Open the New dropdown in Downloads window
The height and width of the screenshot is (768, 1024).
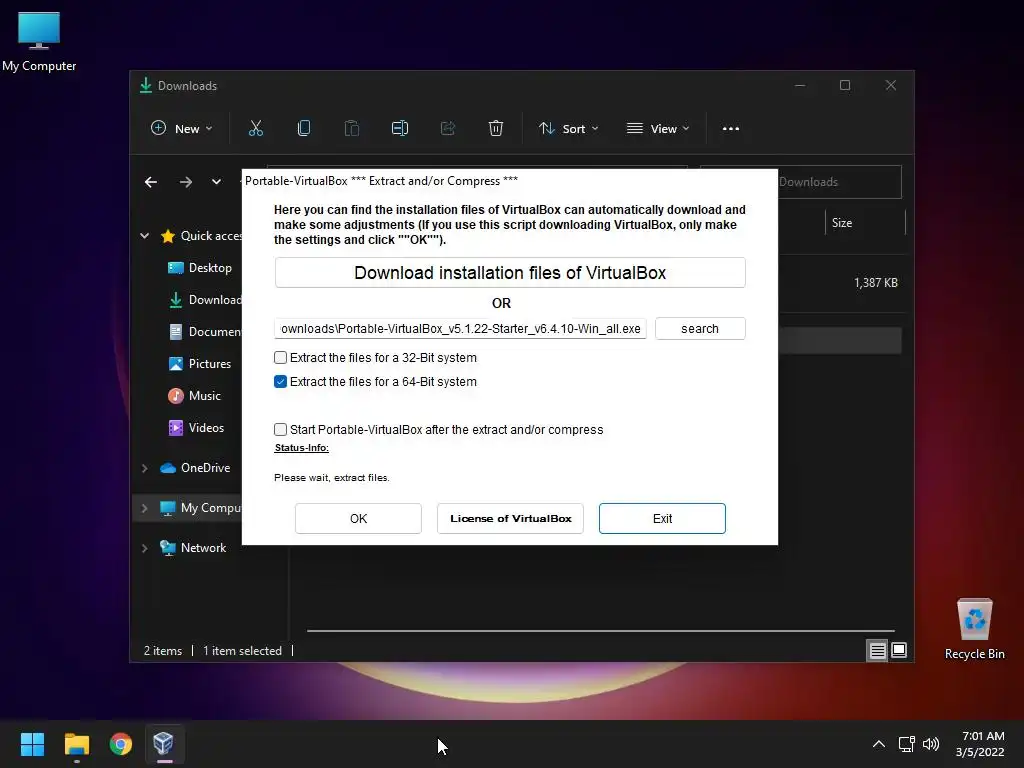[x=182, y=129]
